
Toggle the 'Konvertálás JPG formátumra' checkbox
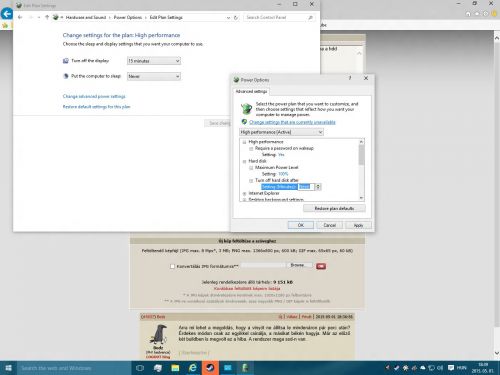click(x=172, y=266)
